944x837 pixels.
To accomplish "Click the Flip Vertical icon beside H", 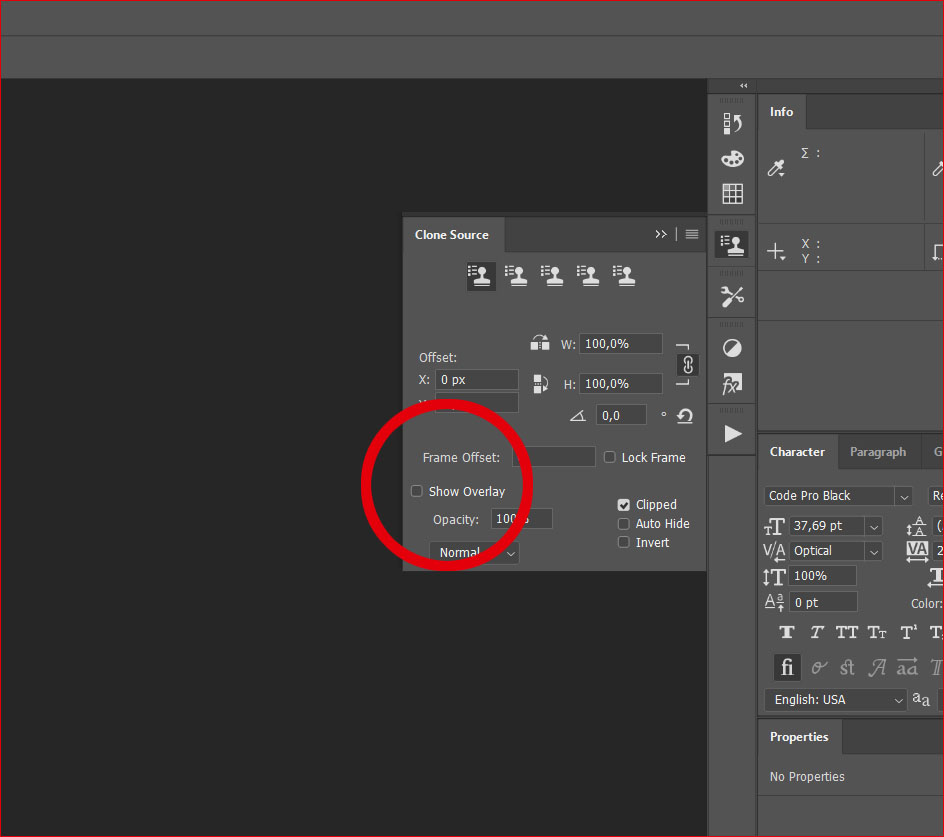I will 540,384.
